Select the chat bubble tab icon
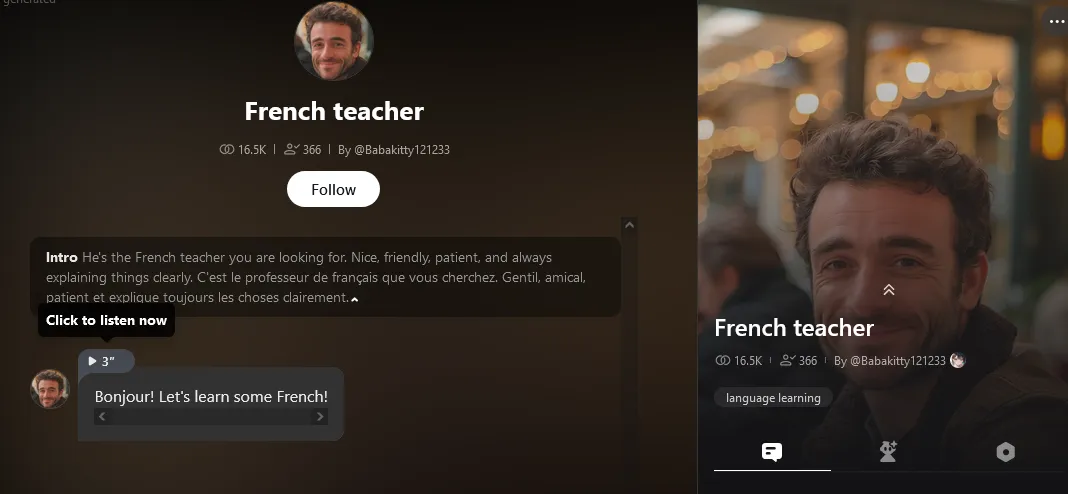Image resolution: width=1068 pixels, height=494 pixels. (772, 452)
